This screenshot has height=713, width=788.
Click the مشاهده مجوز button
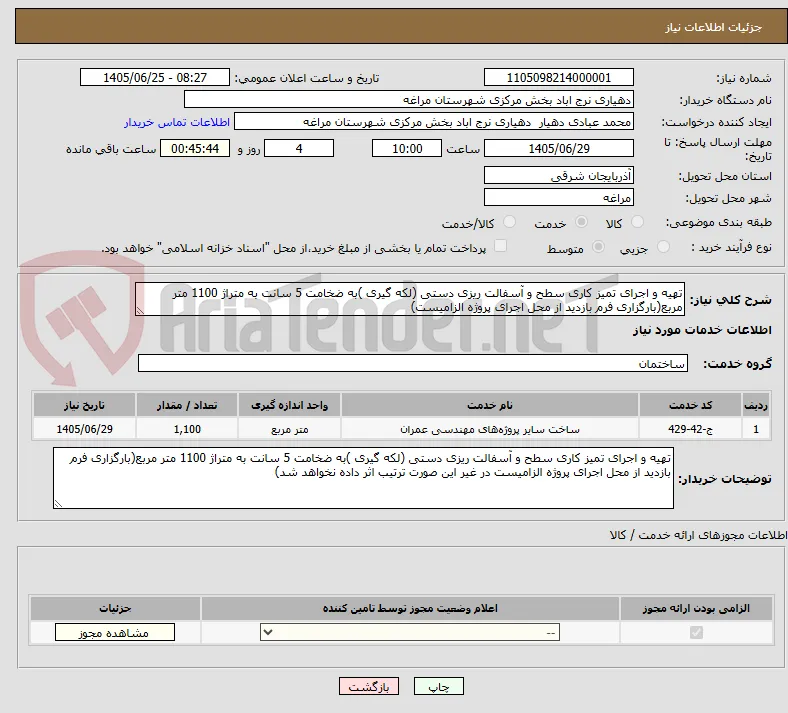115,633
